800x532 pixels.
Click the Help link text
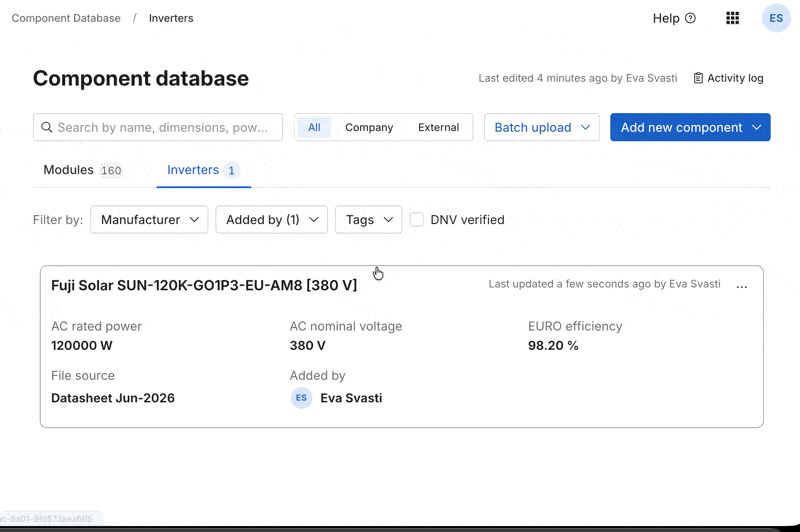(666, 18)
